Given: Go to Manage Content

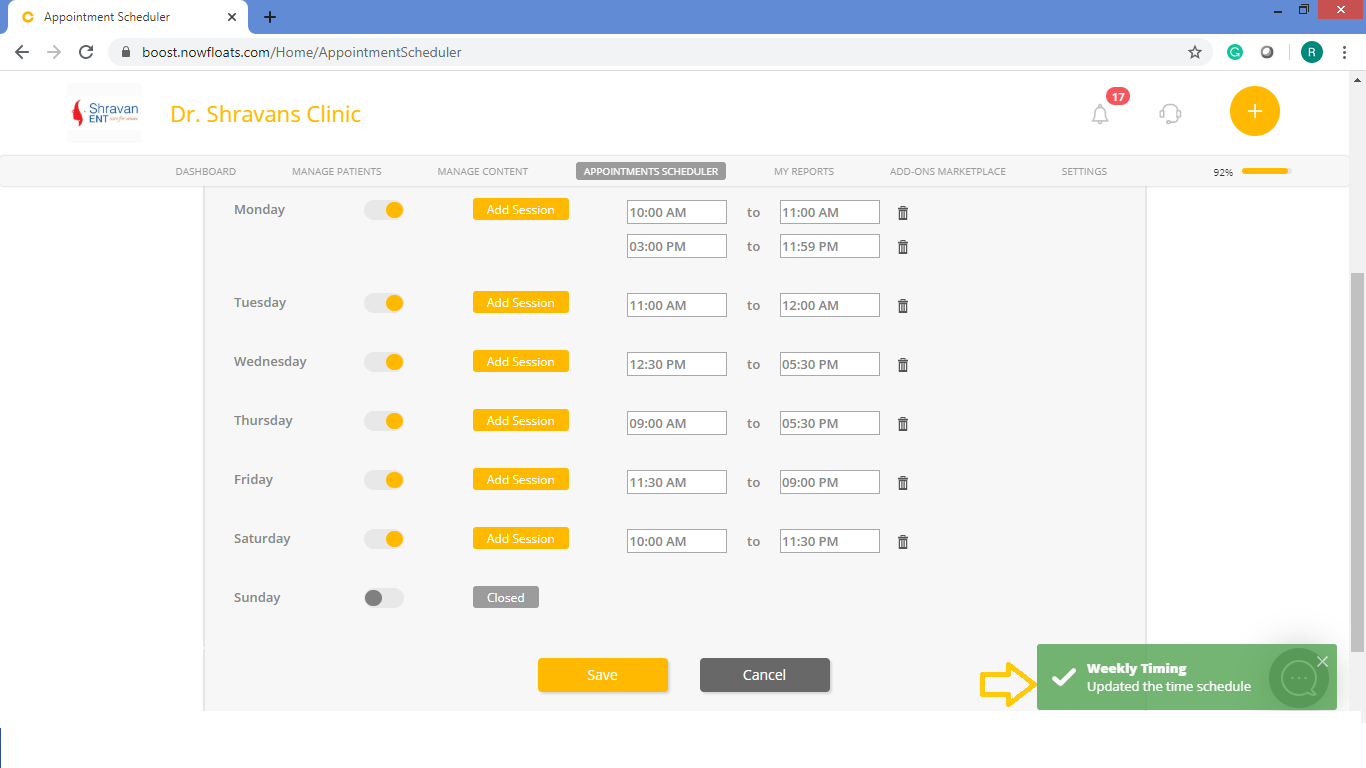Looking at the screenshot, I should (x=483, y=172).
